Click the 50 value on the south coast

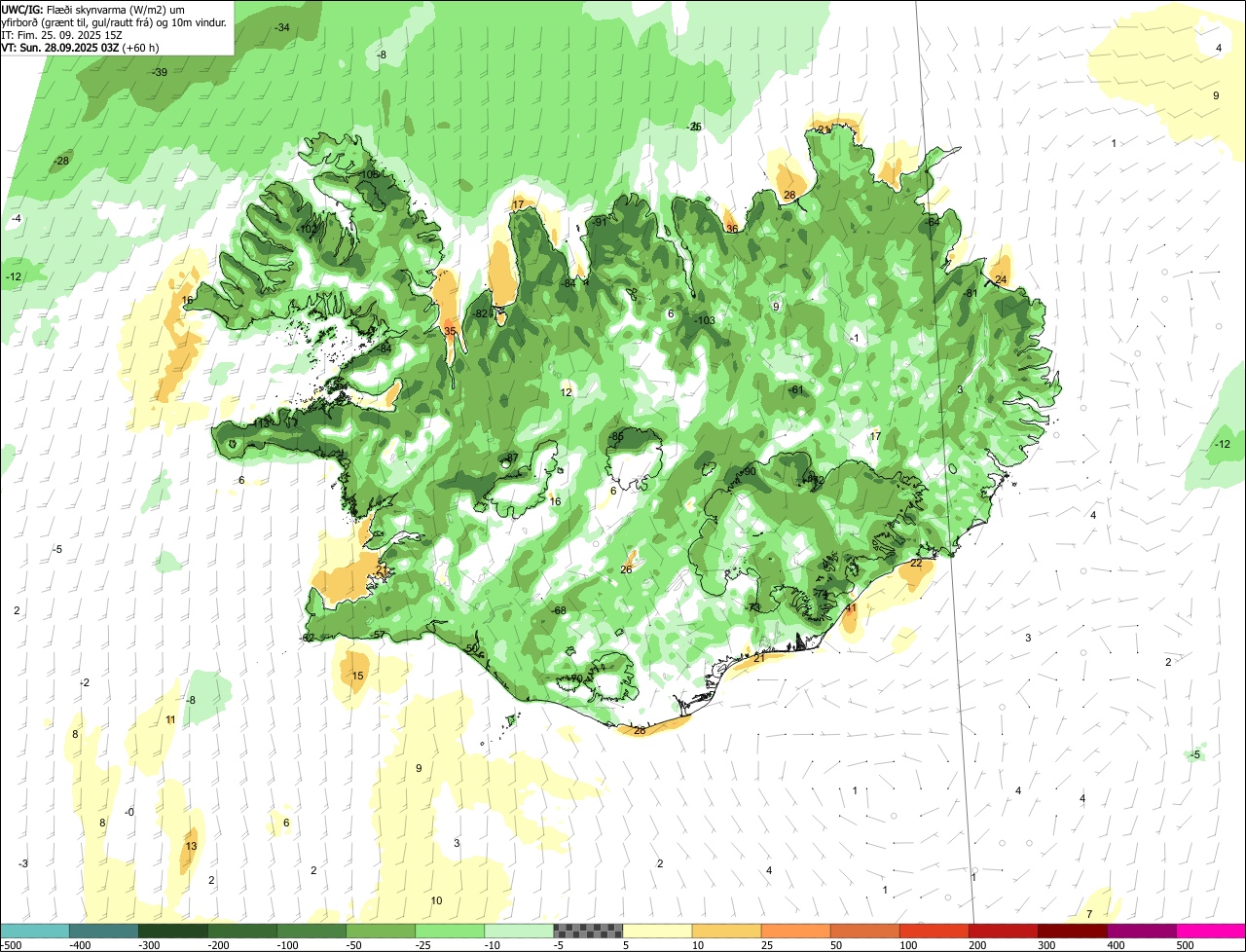coord(472,648)
